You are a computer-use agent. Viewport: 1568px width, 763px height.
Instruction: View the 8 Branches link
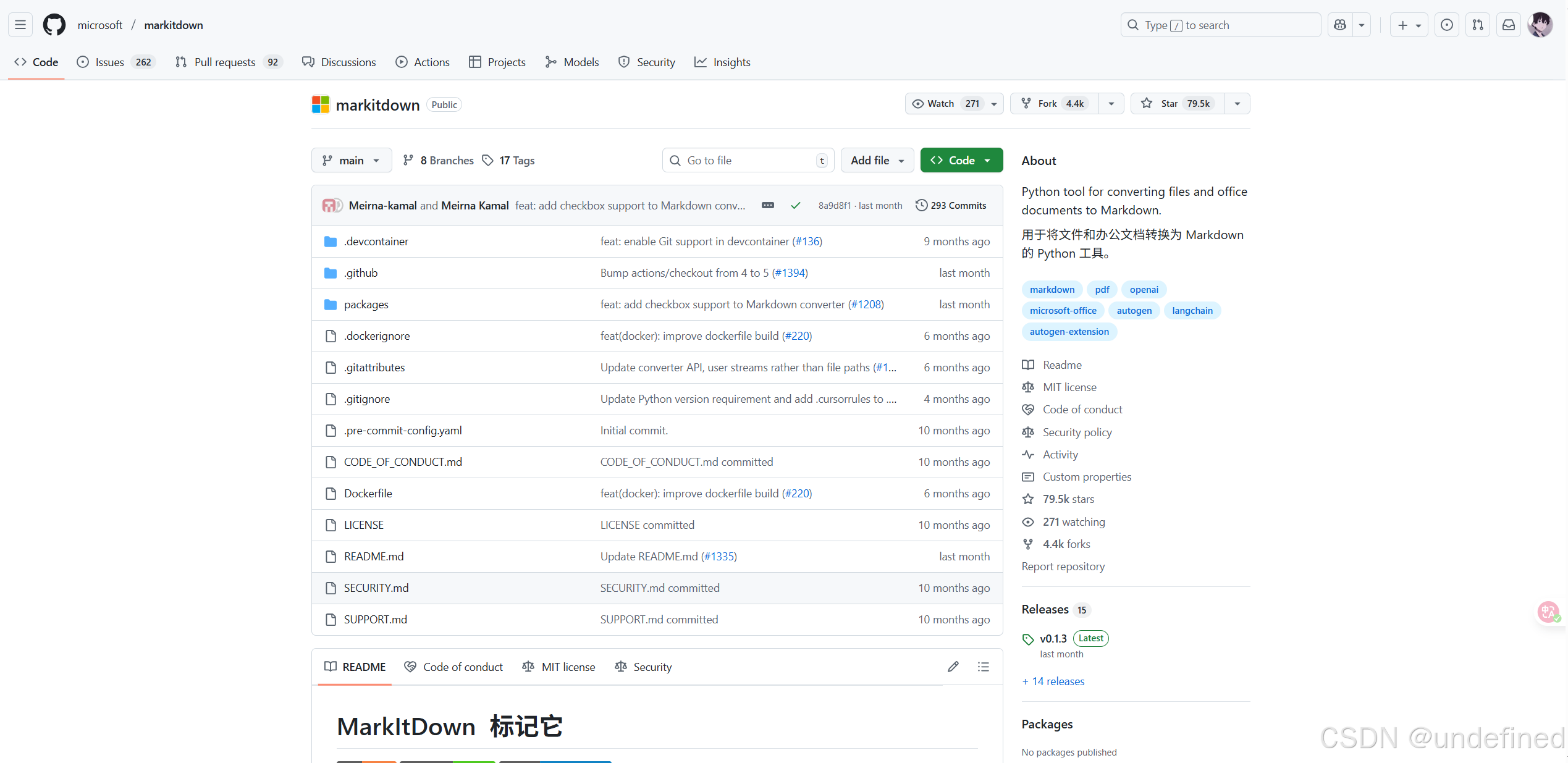click(x=438, y=161)
